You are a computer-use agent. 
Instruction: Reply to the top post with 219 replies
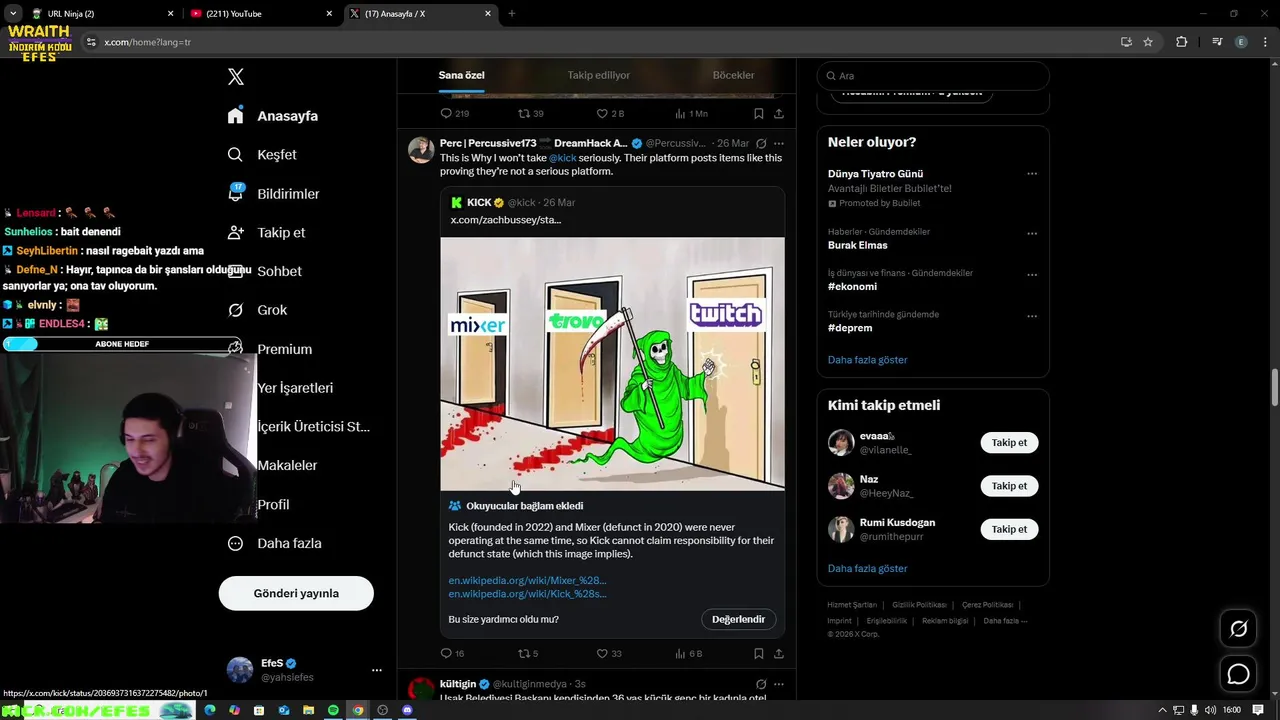454,113
